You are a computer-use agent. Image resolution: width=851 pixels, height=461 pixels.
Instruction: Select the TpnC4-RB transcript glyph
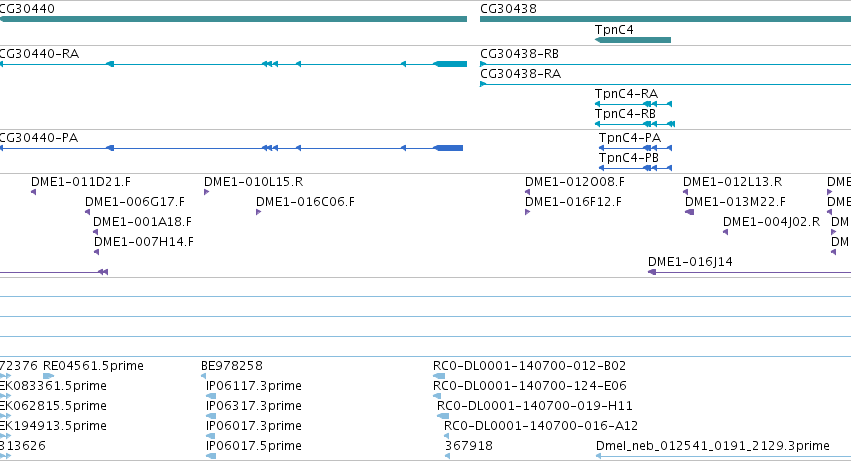(x=635, y=124)
